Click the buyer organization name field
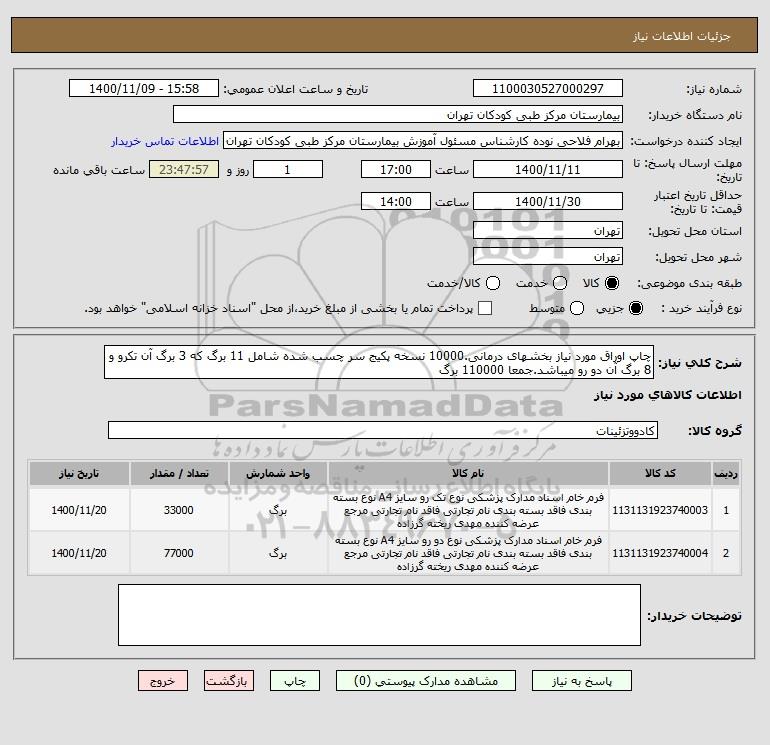The height and width of the screenshot is (745, 770). click(398, 115)
